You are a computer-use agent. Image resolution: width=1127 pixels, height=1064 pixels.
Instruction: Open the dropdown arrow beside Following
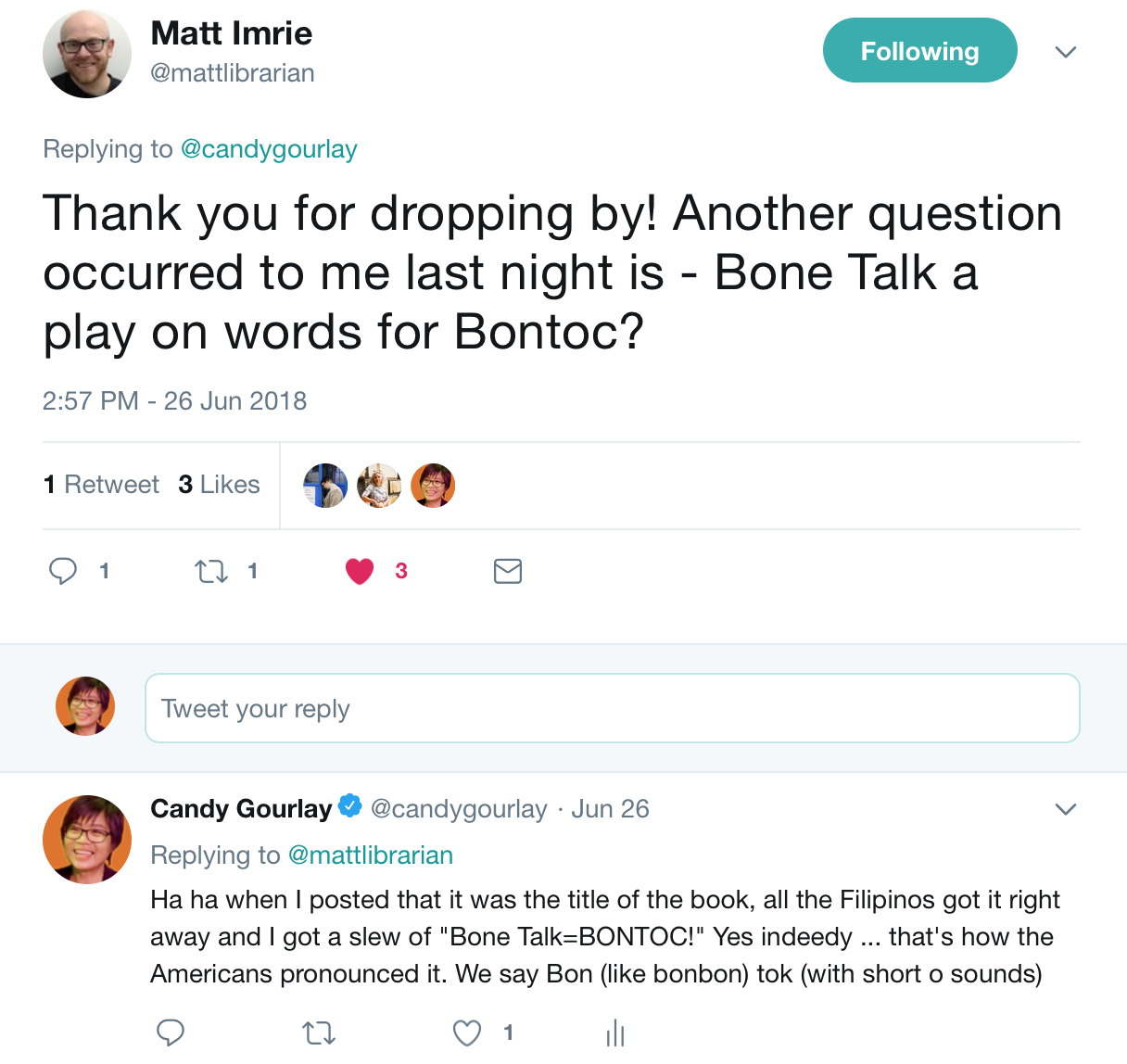(x=1066, y=52)
